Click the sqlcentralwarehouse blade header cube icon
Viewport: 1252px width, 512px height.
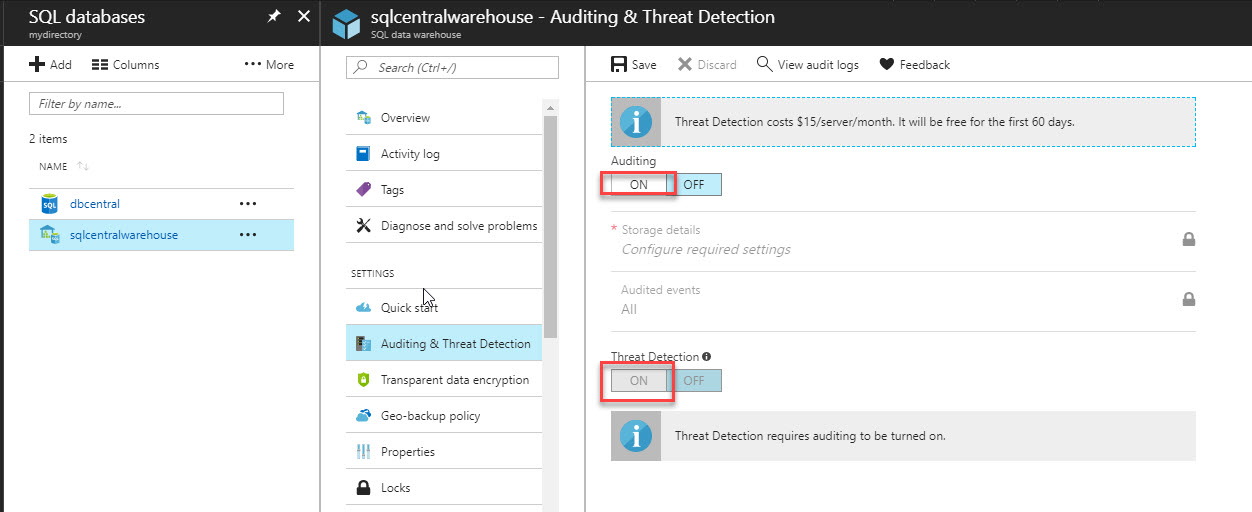pos(346,23)
